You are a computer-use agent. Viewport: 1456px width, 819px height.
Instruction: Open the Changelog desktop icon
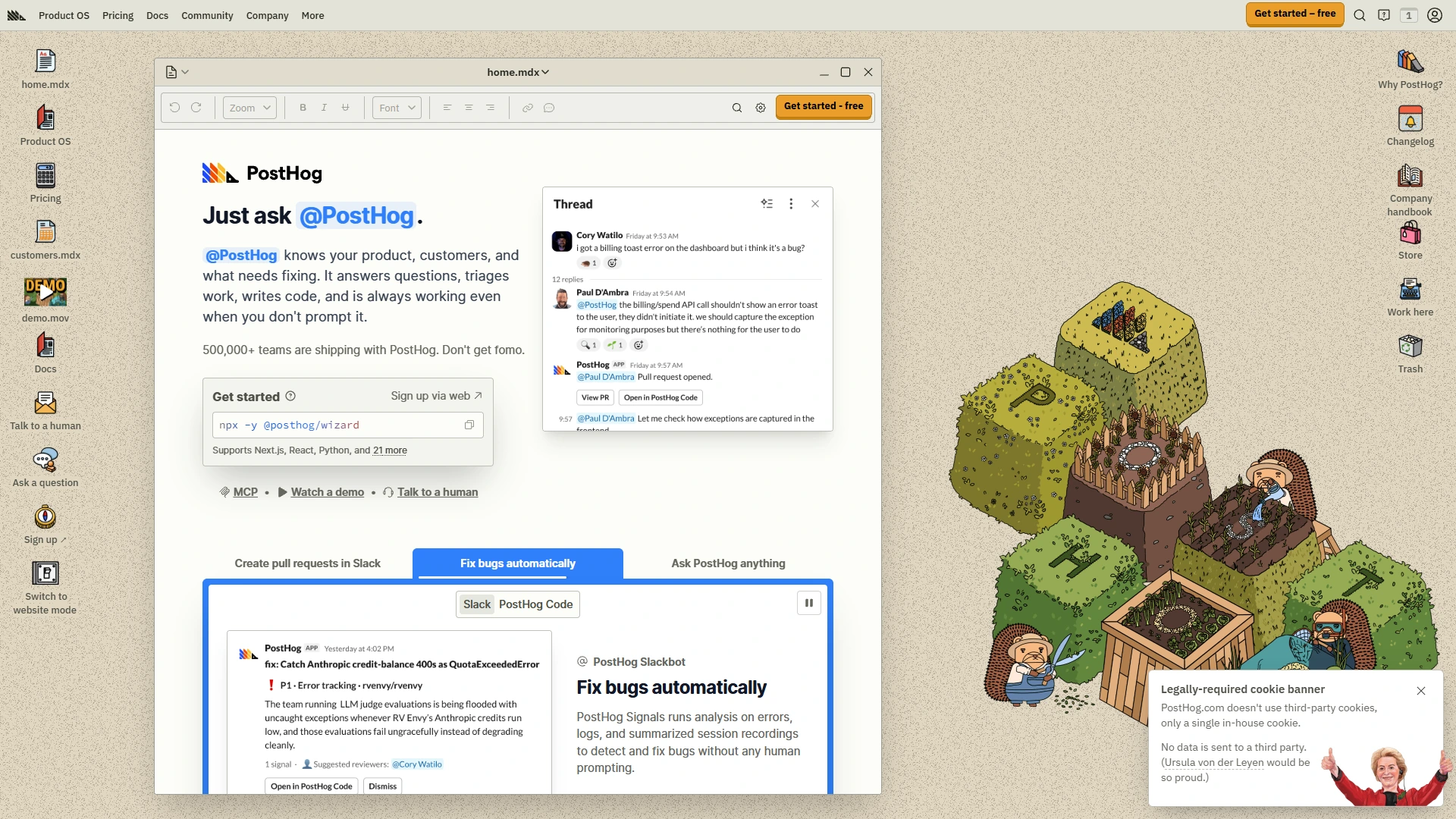coord(1410,118)
